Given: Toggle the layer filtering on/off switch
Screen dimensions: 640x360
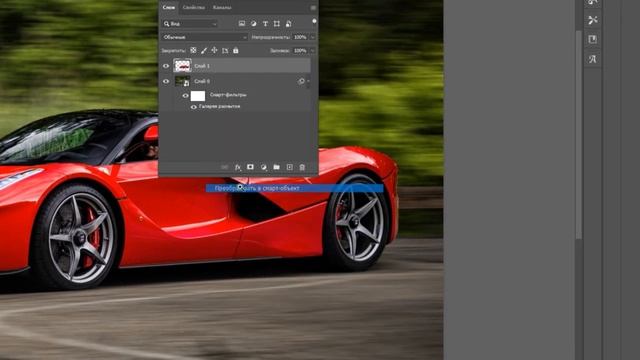Looking at the screenshot, I should tap(314, 21).
